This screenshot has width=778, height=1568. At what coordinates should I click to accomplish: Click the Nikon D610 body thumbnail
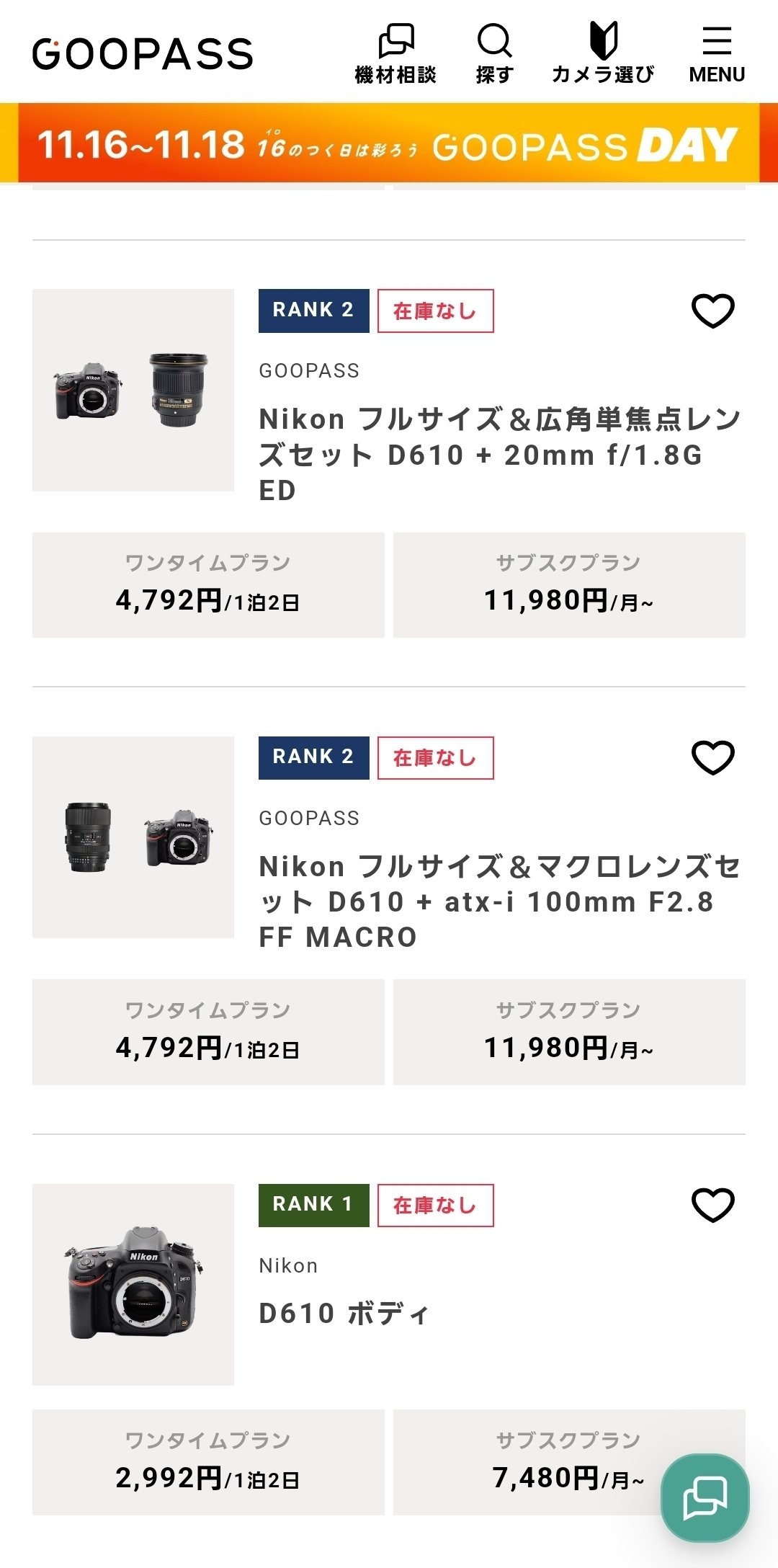(133, 1284)
